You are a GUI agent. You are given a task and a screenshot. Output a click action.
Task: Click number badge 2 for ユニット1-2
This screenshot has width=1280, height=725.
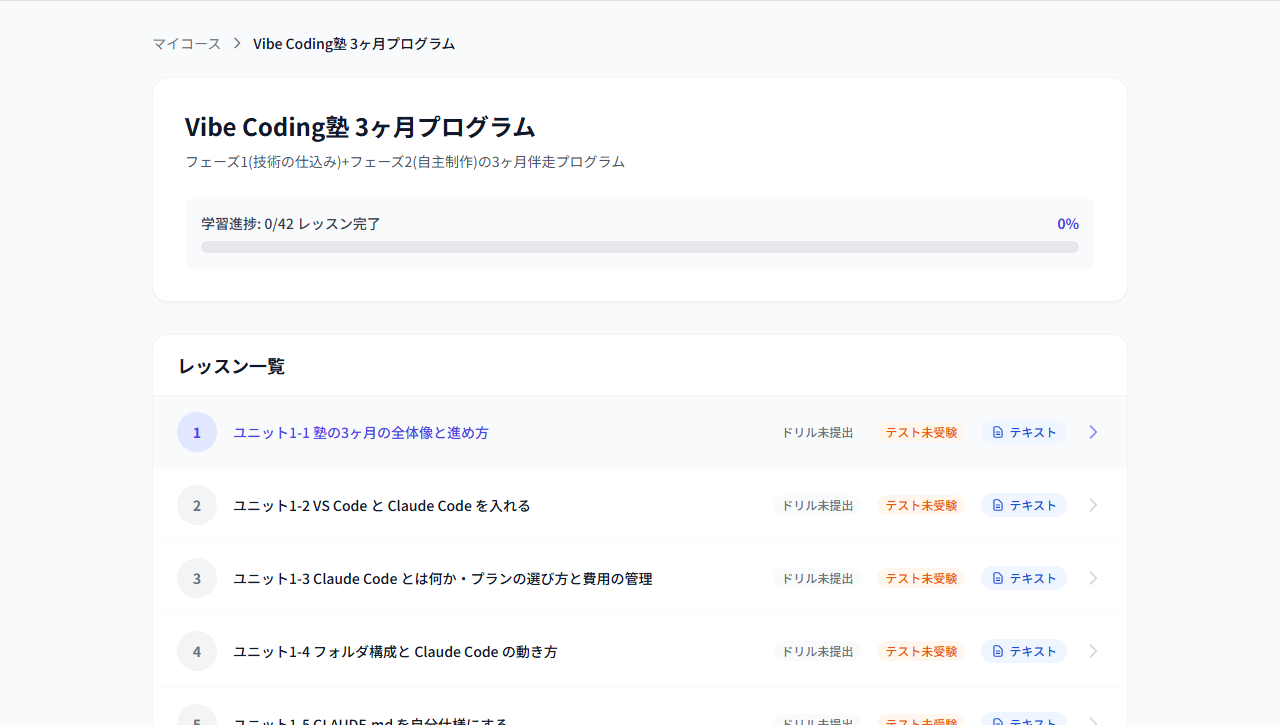tap(197, 505)
